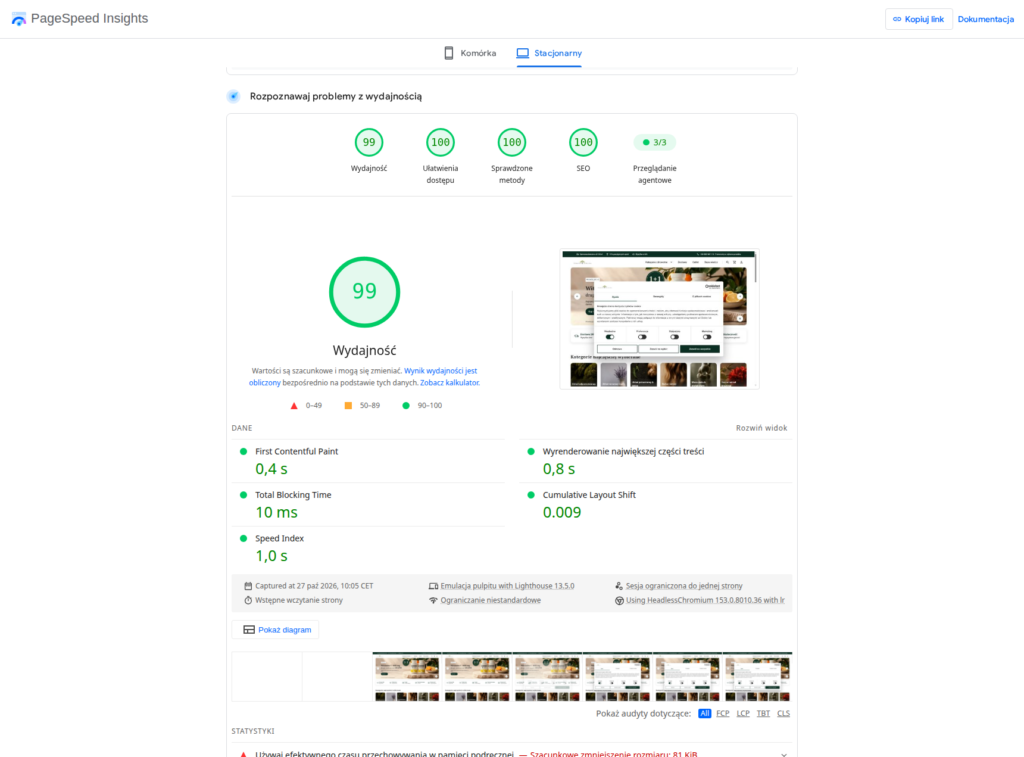The image size is (1024, 757).
Task: Click the Captured at 27 paź 2026 text
Action: tap(314, 586)
